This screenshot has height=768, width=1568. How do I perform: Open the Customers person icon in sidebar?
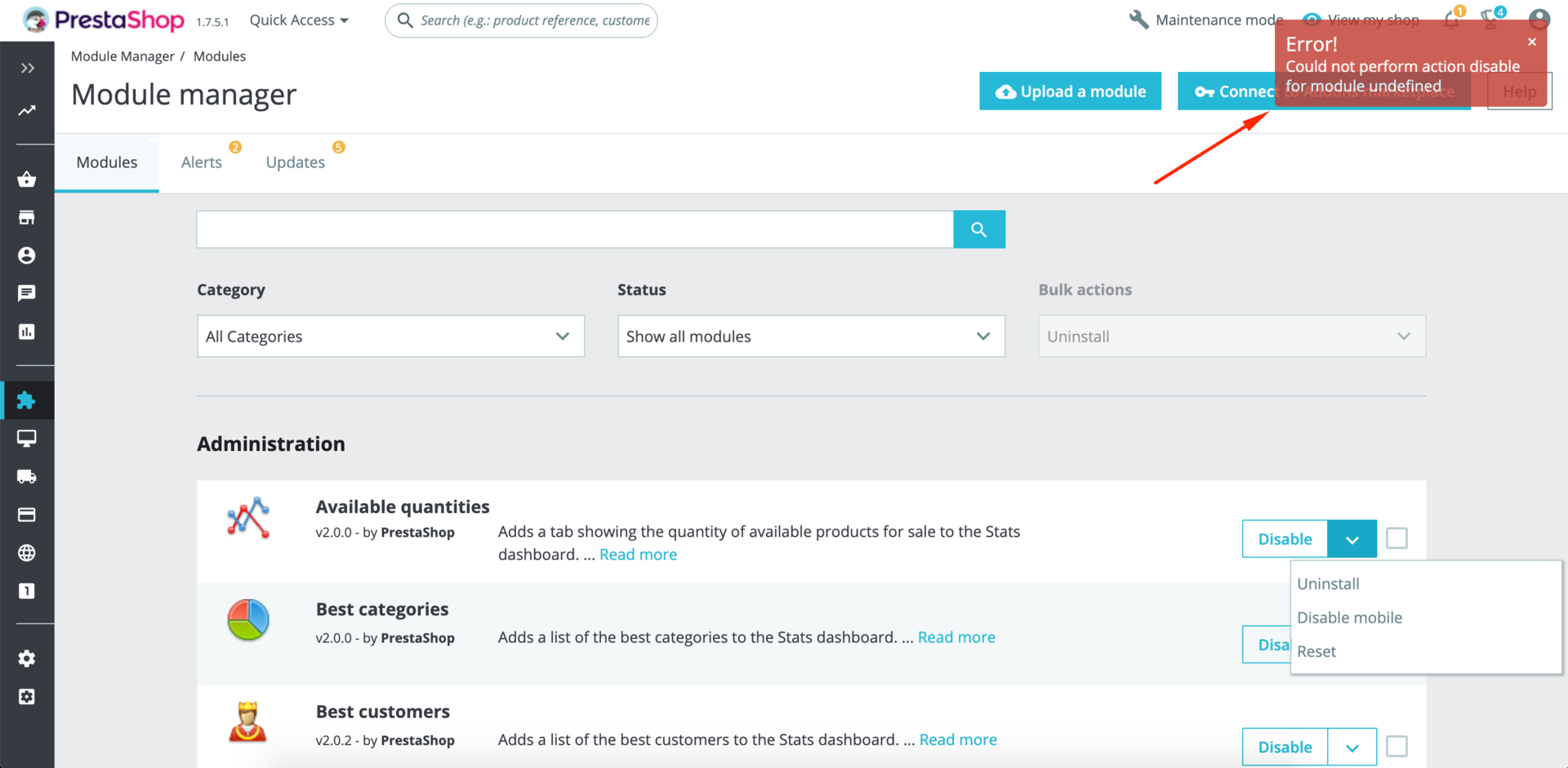click(x=27, y=256)
